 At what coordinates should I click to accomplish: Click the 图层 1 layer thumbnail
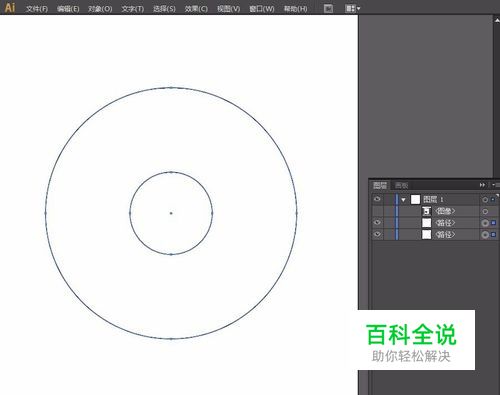(x=415, y=199)
